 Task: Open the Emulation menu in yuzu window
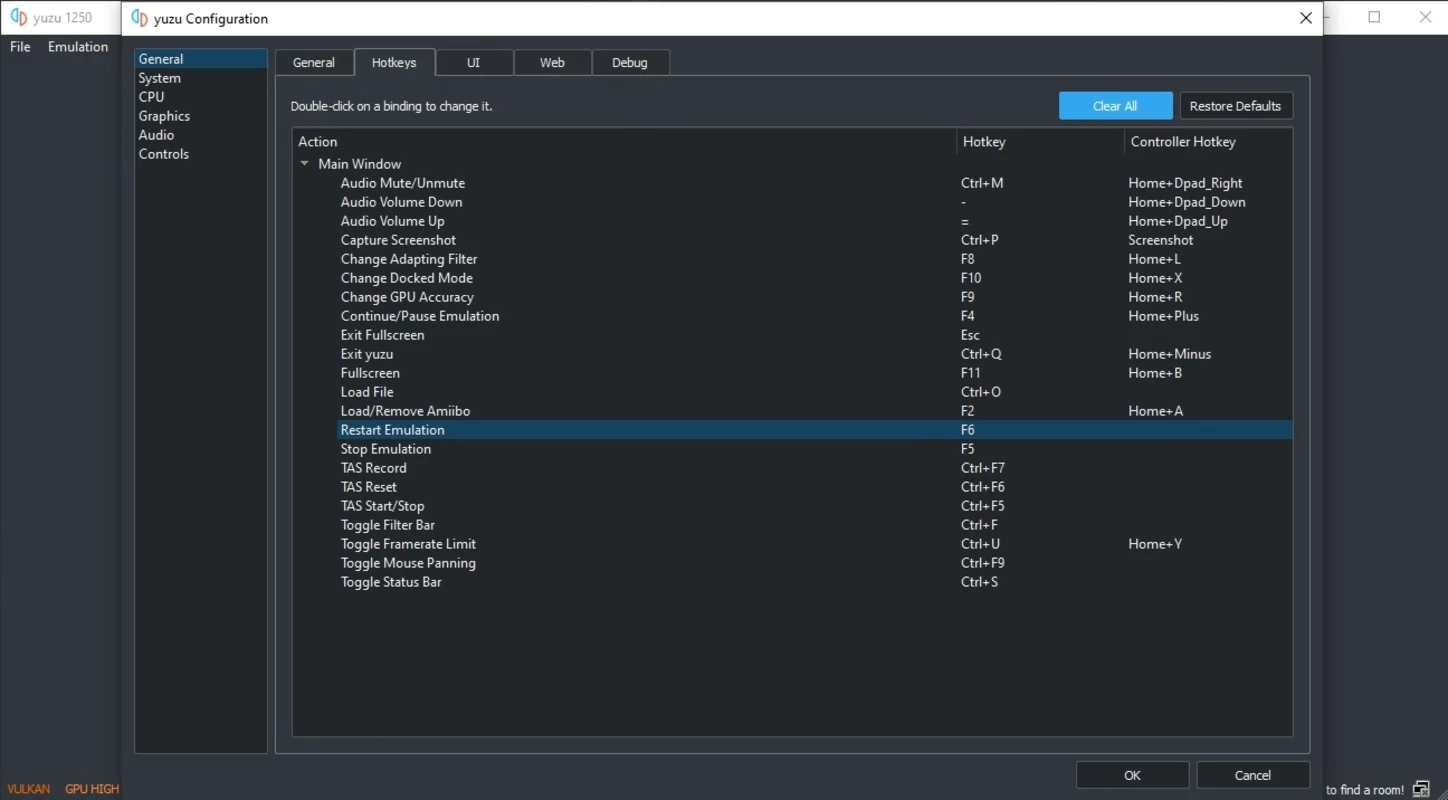pos(78,47)
